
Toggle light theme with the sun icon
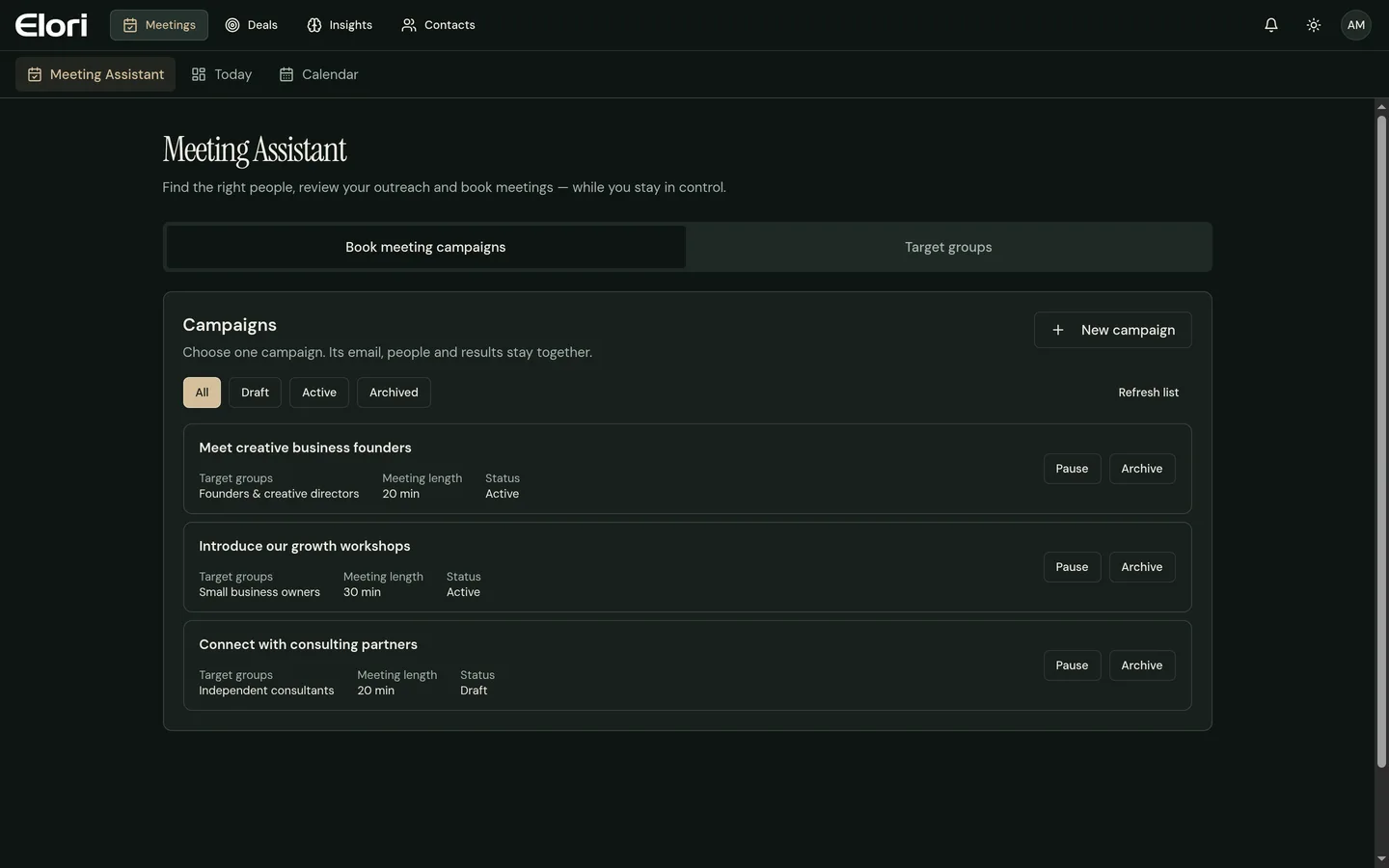pyautogui.click(x=1314, y=25)
